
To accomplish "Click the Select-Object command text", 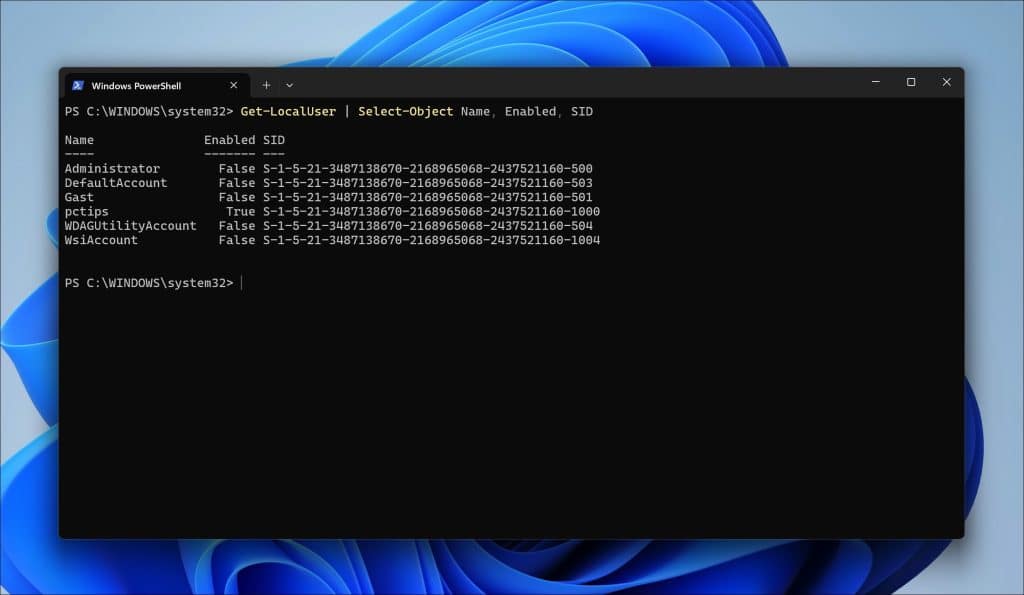I will [x=406, y=112].
